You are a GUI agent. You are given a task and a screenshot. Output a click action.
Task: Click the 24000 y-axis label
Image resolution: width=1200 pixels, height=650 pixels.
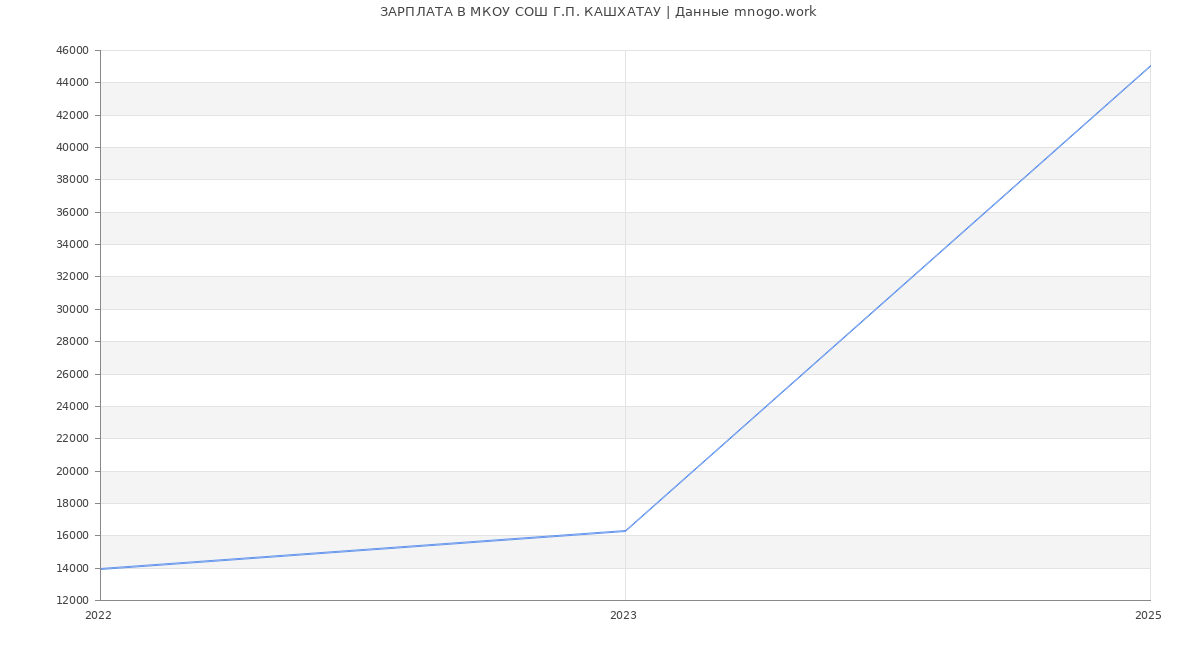click(x=72, y=406)
